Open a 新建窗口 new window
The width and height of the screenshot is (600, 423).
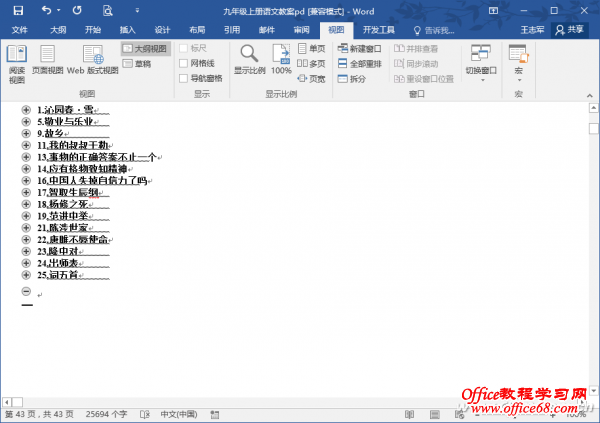click(x=360, y=49)
